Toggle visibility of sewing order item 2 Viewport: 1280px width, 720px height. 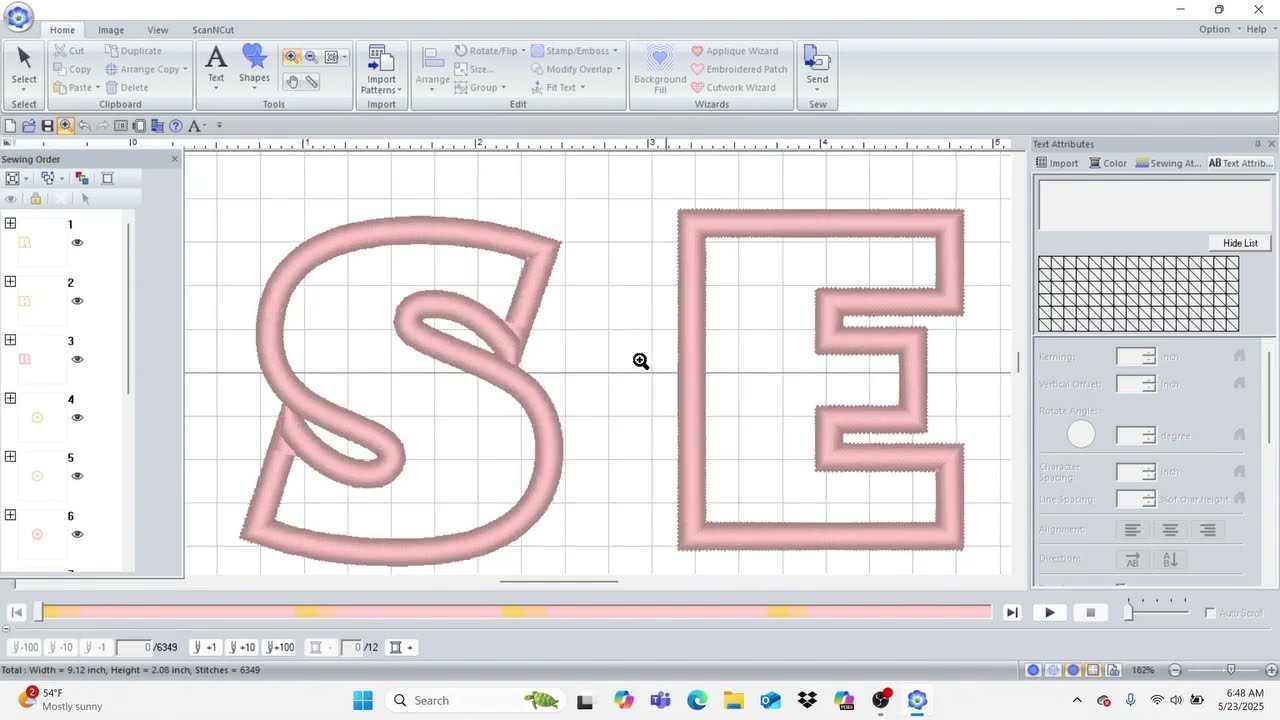tap(77, 301)
